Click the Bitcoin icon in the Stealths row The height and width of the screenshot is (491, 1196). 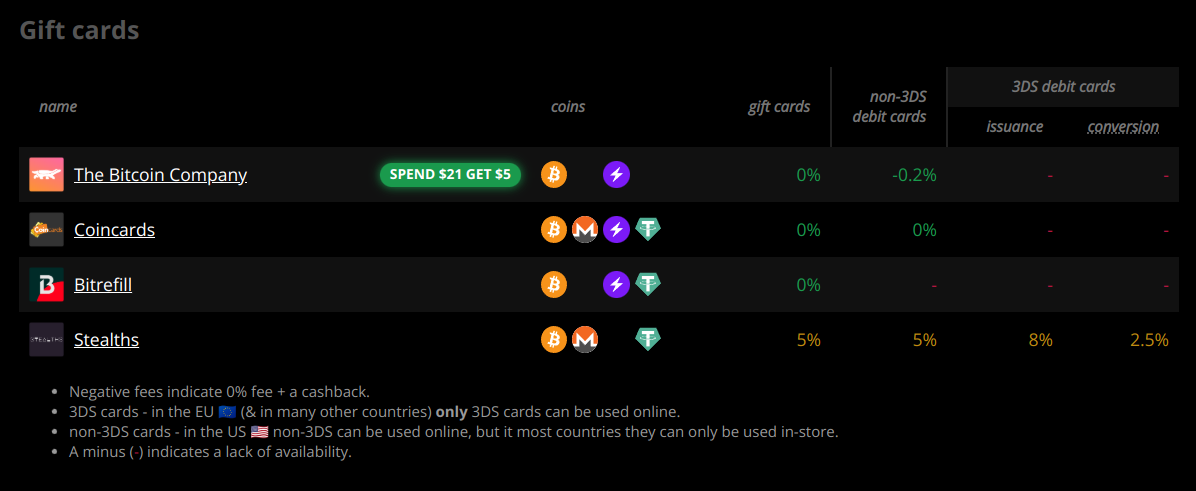click(554, 339)
